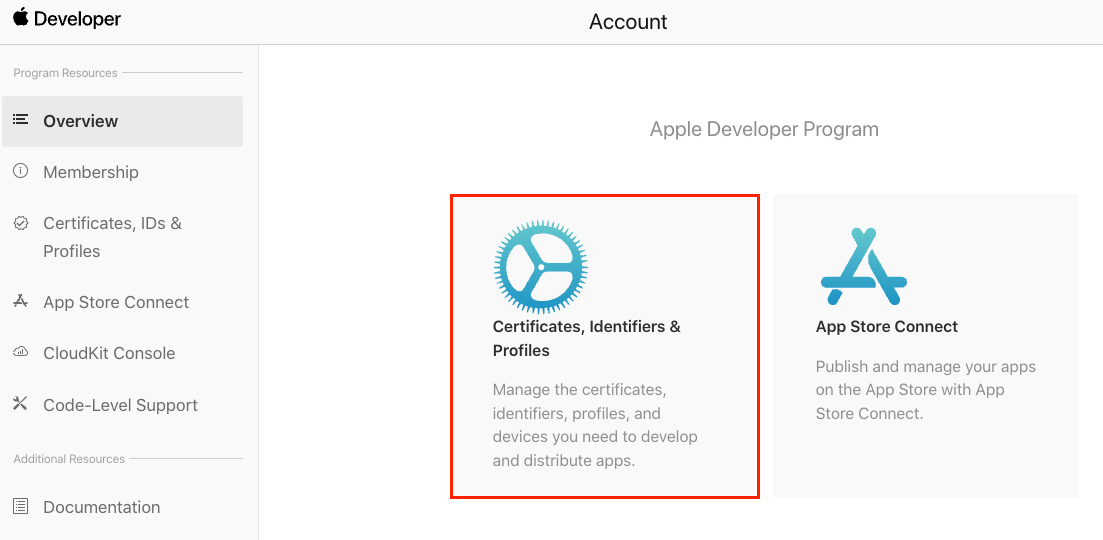Click the App Store Connect sidebar icon

21,302
